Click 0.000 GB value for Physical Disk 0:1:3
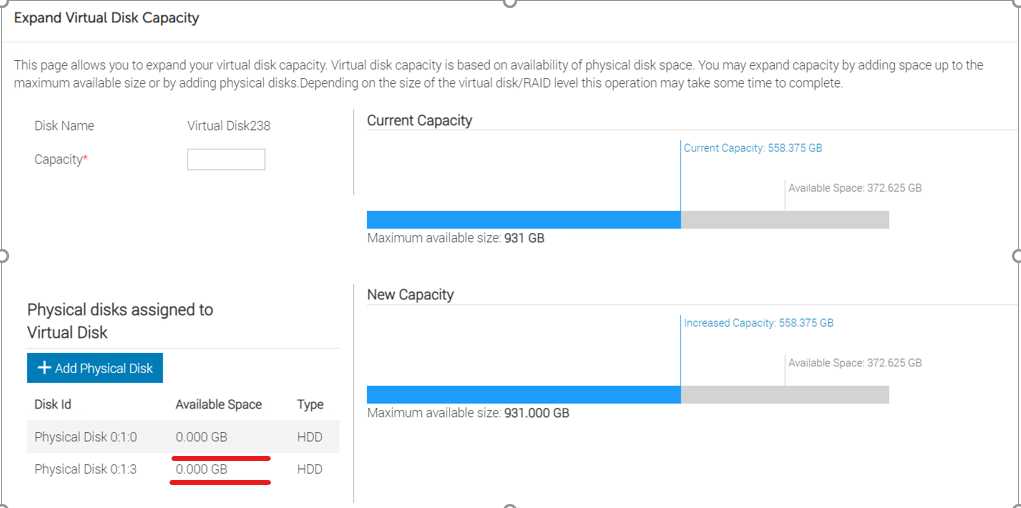Image resolution: width=1021 pixels, height=508 pixels. coord(201,469)
